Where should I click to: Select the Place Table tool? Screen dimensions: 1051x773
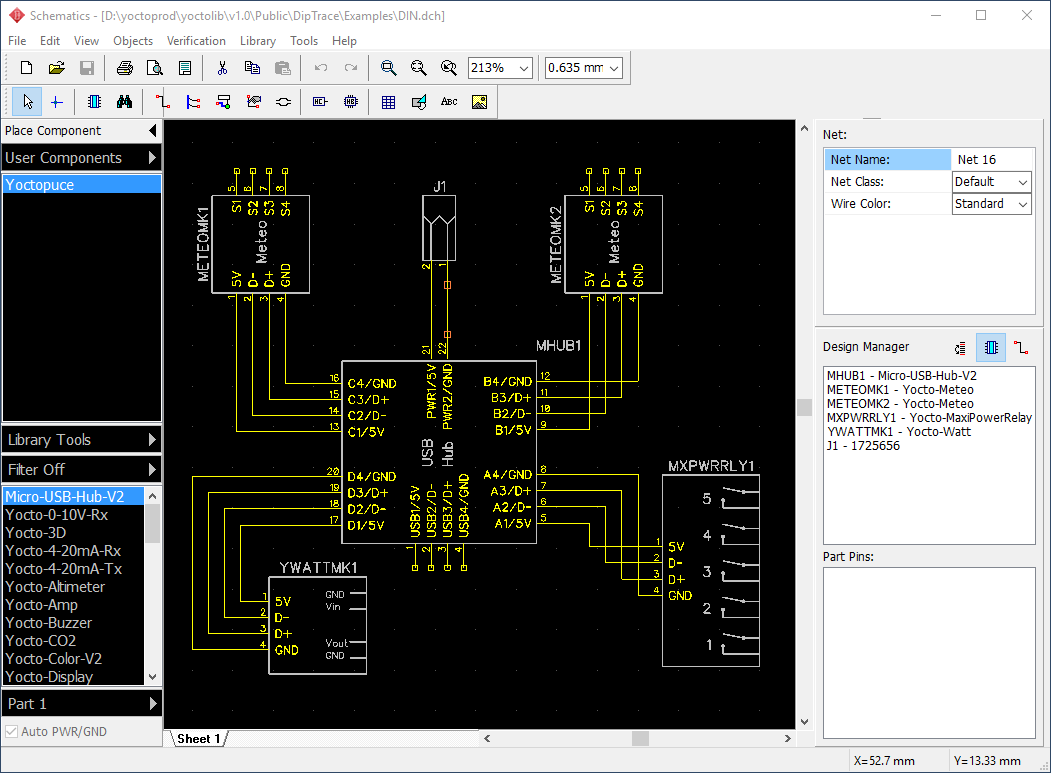[x=389, y=102]
